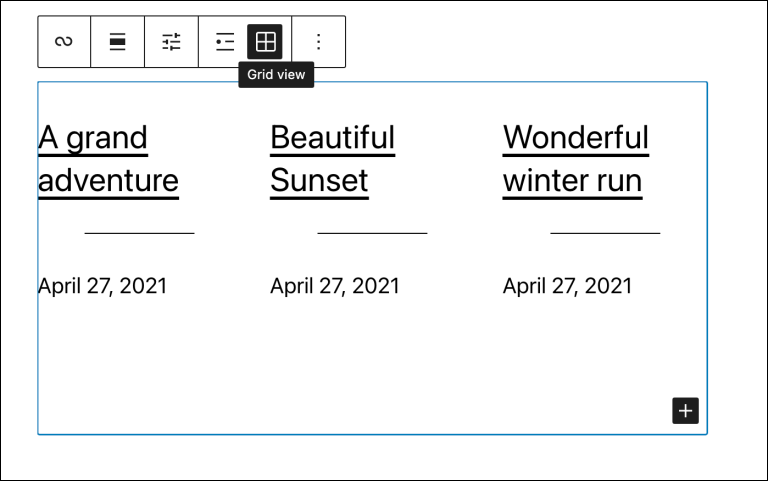Open the display settings sliders icon
The height and width of the screenshot is (481, 768).
pos(171,42)
